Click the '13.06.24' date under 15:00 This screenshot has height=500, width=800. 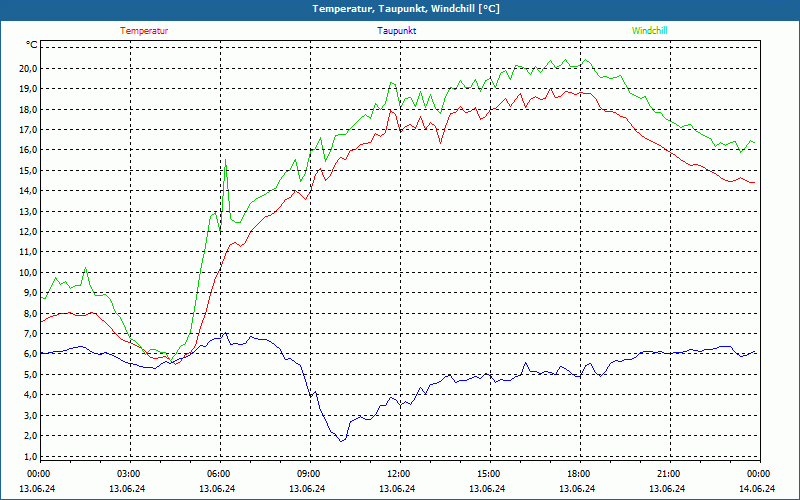(x=488, y=488)
